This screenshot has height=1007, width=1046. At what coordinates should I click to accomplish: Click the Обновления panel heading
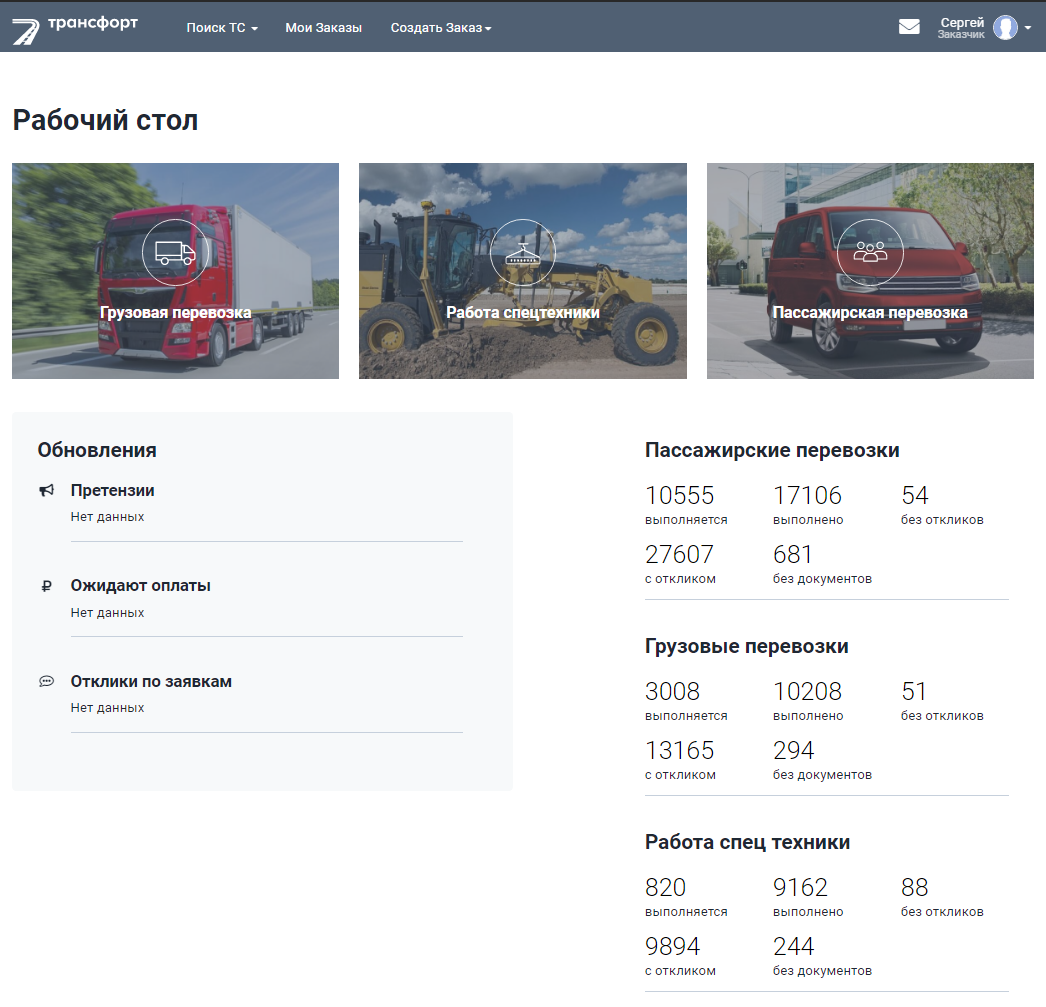[x=97, y=450]
